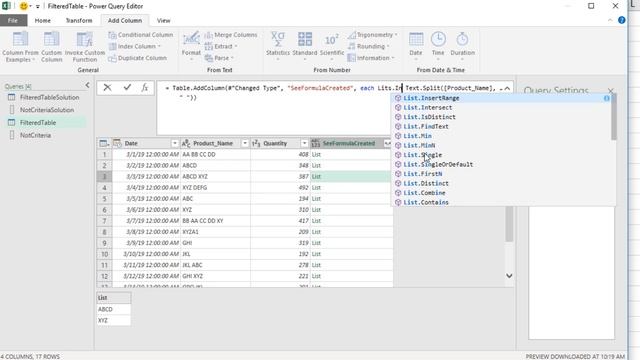Image resolution: width=640 pixels, height=360 pixels.
Task: Click Merge Columns command
Action: pos(231,35)
